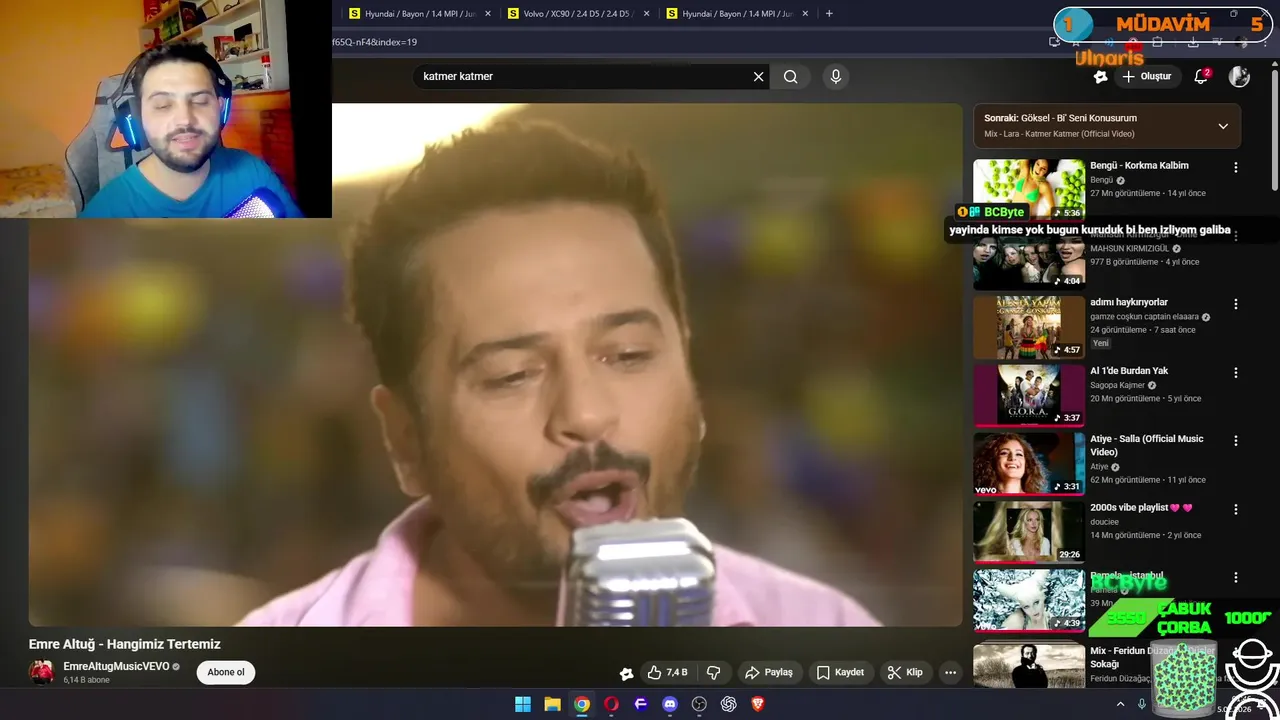Viewport: 1280px width, 720px height.
Task: Start voice search with the microphone icon
Action: click(x=836, y=76)
